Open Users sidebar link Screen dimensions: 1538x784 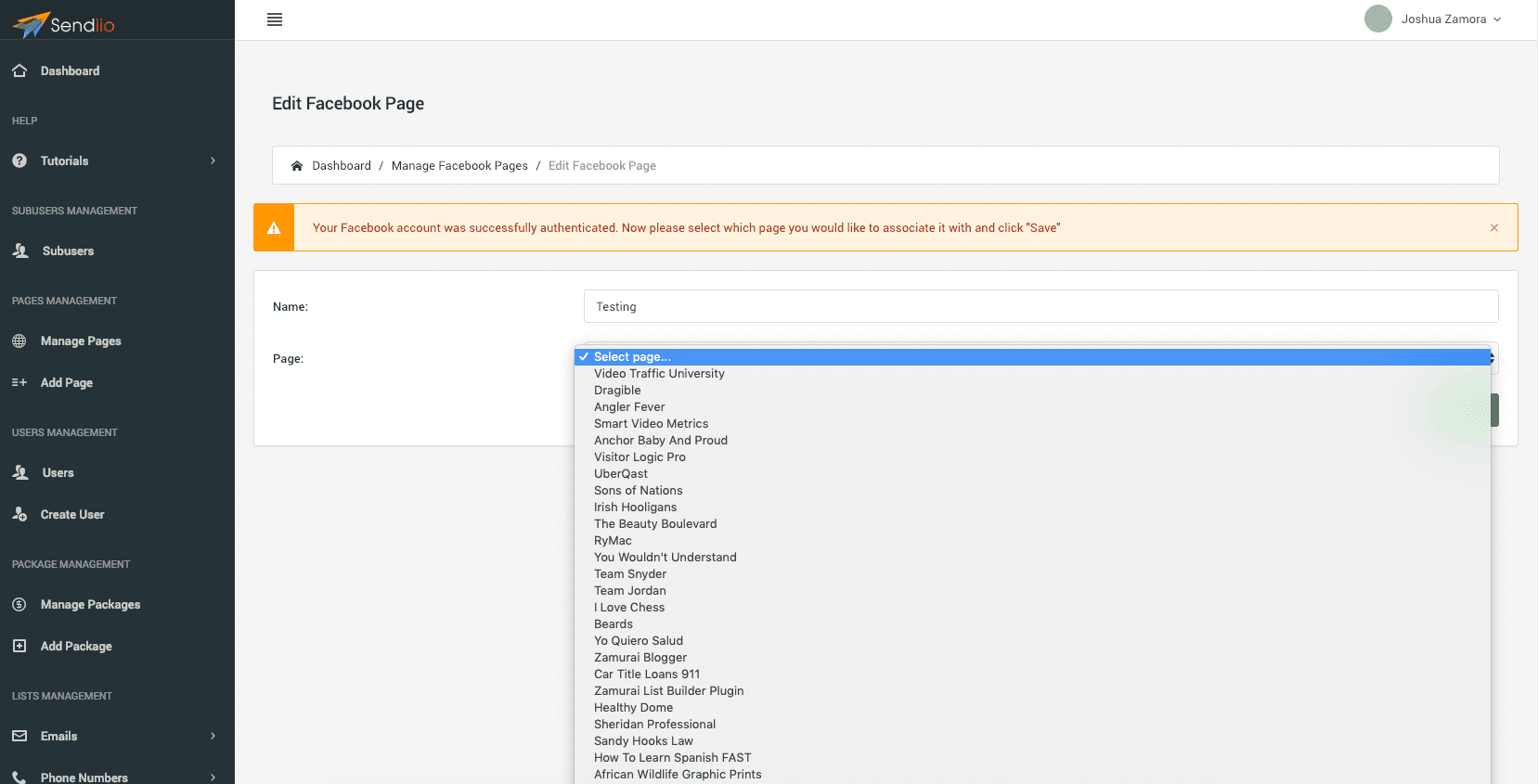58,472
